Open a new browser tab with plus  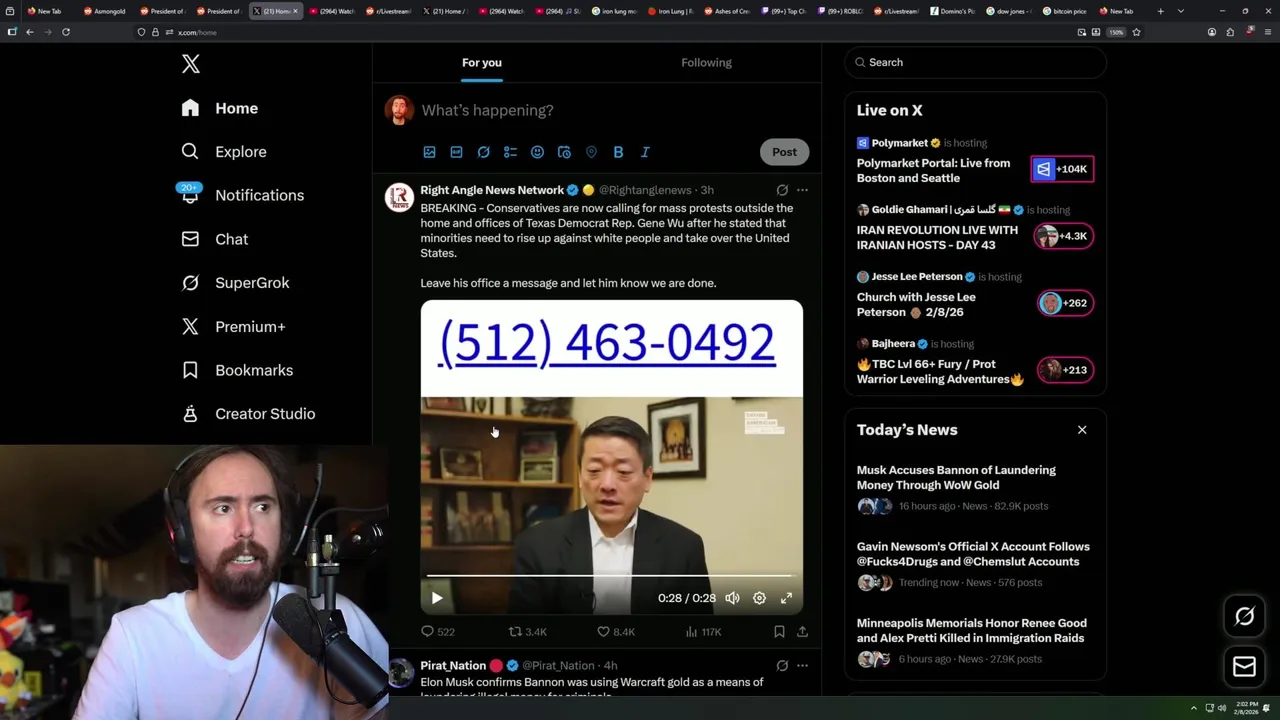[1160, 11]
